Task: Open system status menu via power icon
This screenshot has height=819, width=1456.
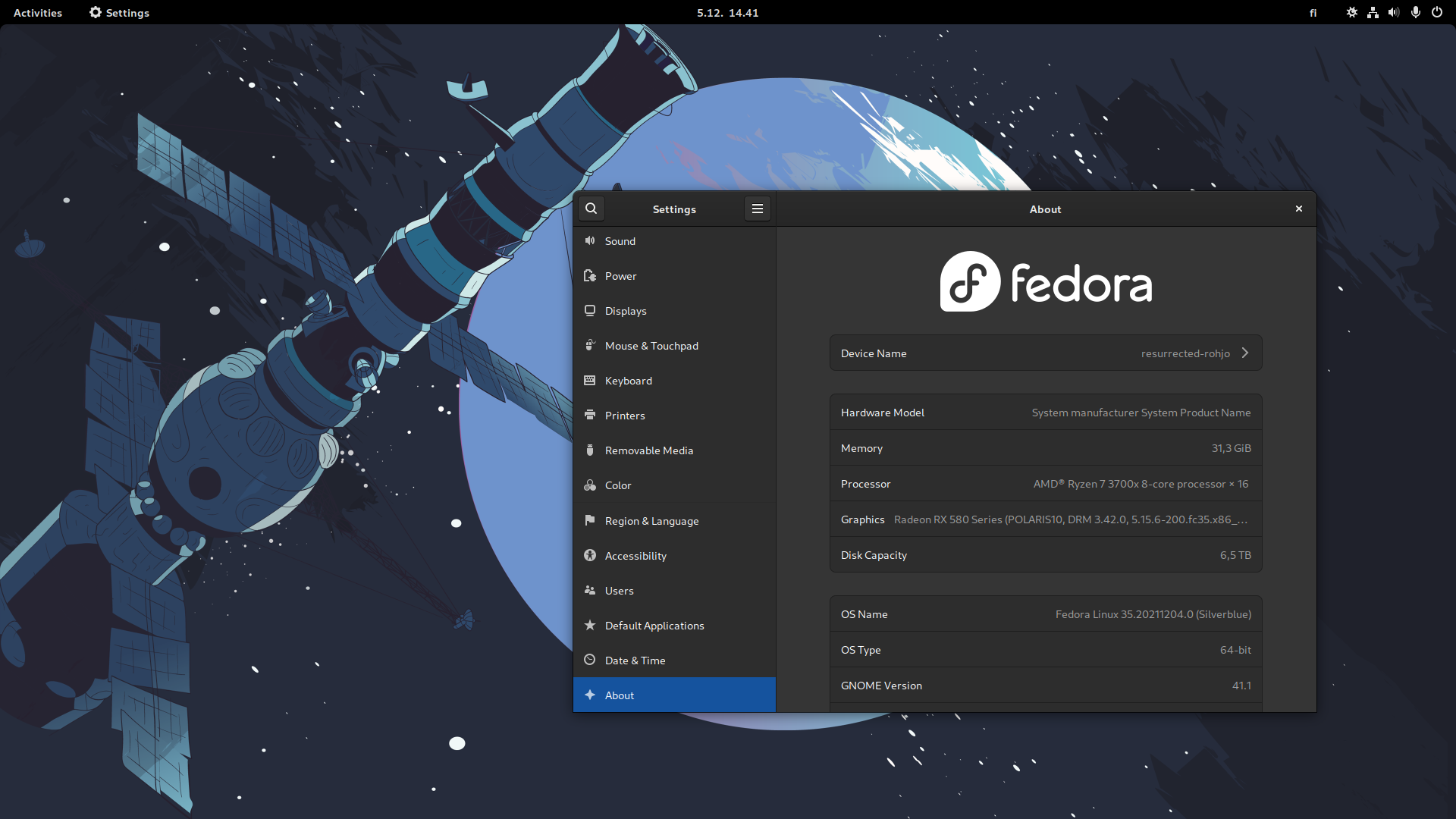Action: pyautogui.click(x=1436, y=12)
